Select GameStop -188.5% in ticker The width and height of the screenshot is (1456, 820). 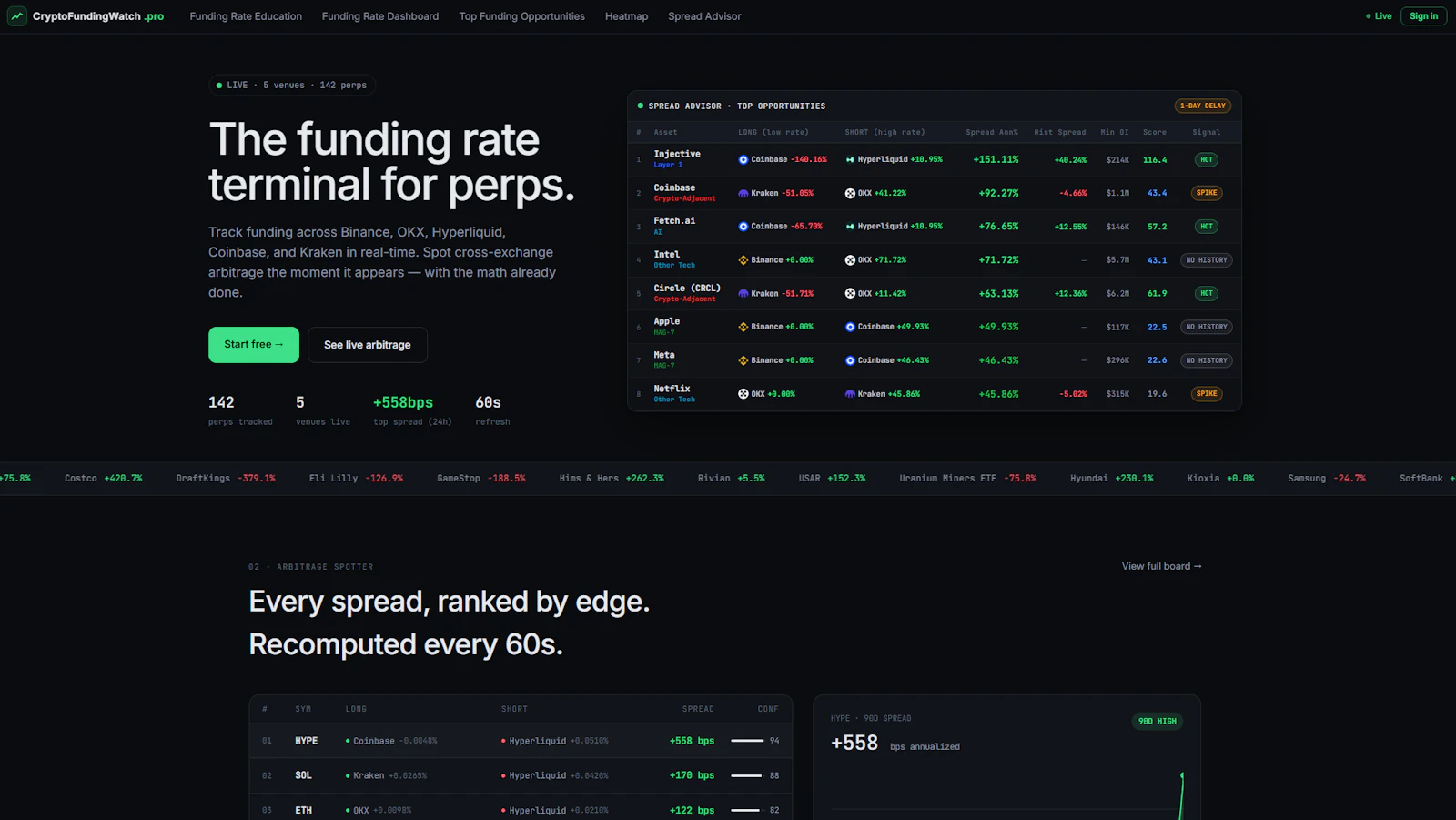point(481,478)
